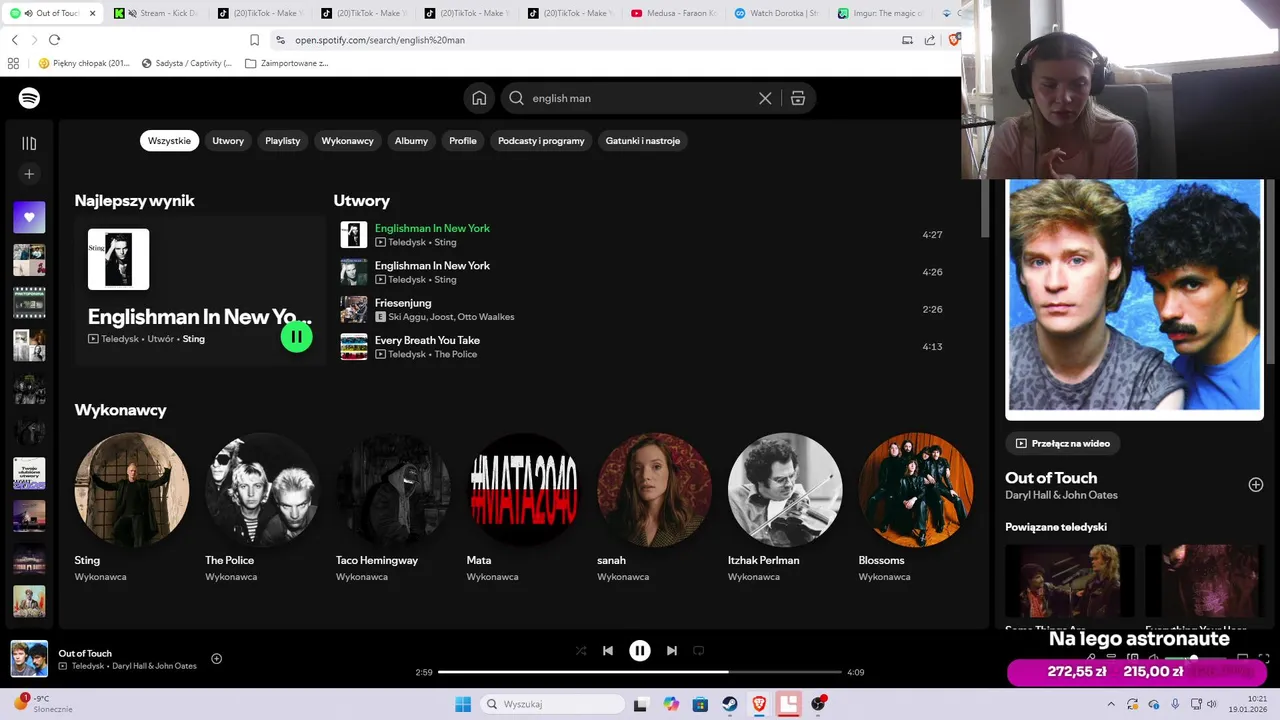Open now playing cover in player bar
The image size is (1280, 720).
[29, 659]
